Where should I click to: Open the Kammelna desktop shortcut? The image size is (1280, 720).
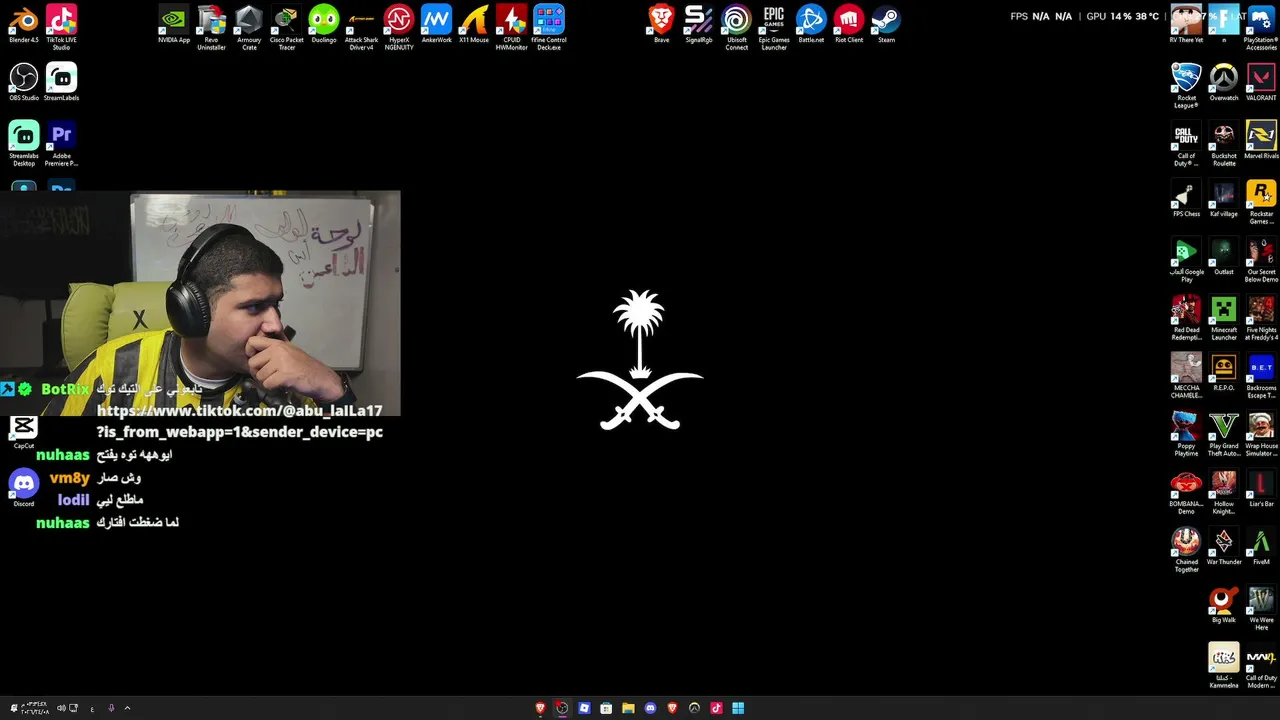1224,666
